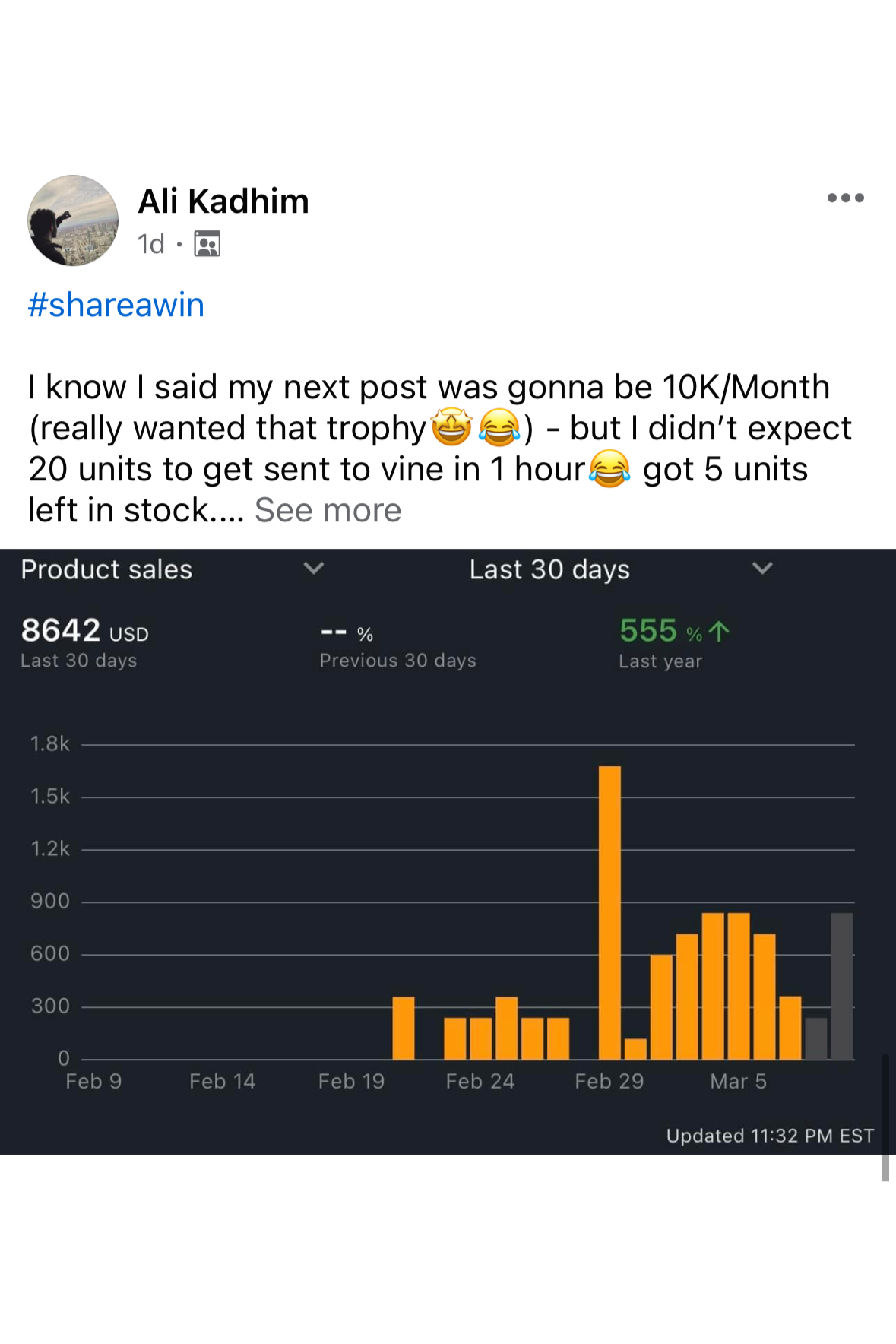Click the scrollbar at the right edge

885,1117
